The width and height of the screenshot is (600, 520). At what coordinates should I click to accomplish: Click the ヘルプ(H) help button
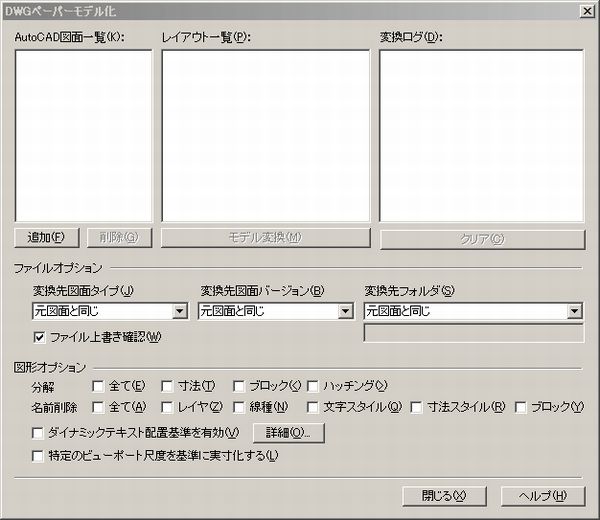point(542,495)
